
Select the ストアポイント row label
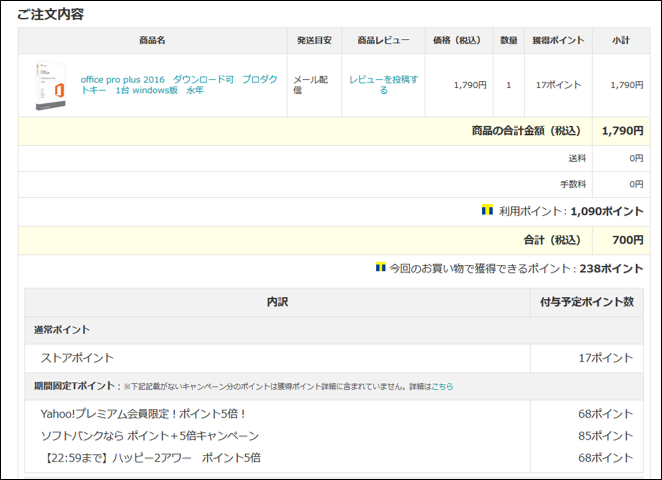tap(77, 358)
